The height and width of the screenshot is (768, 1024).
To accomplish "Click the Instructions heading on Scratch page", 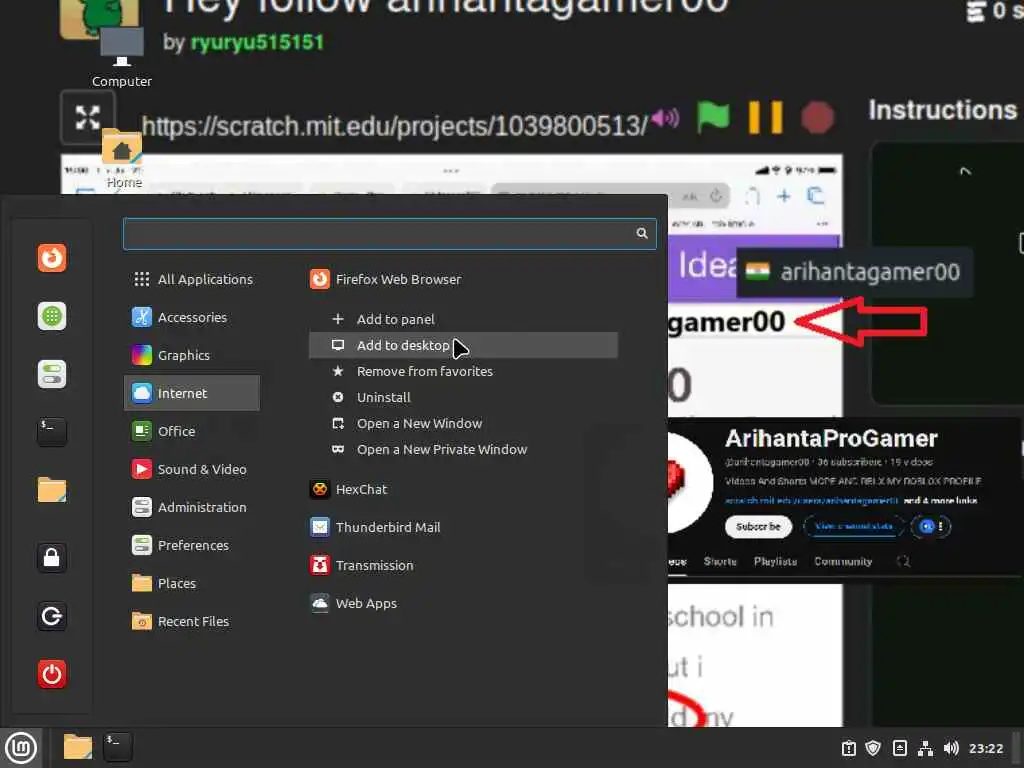I will pos(942,110).
